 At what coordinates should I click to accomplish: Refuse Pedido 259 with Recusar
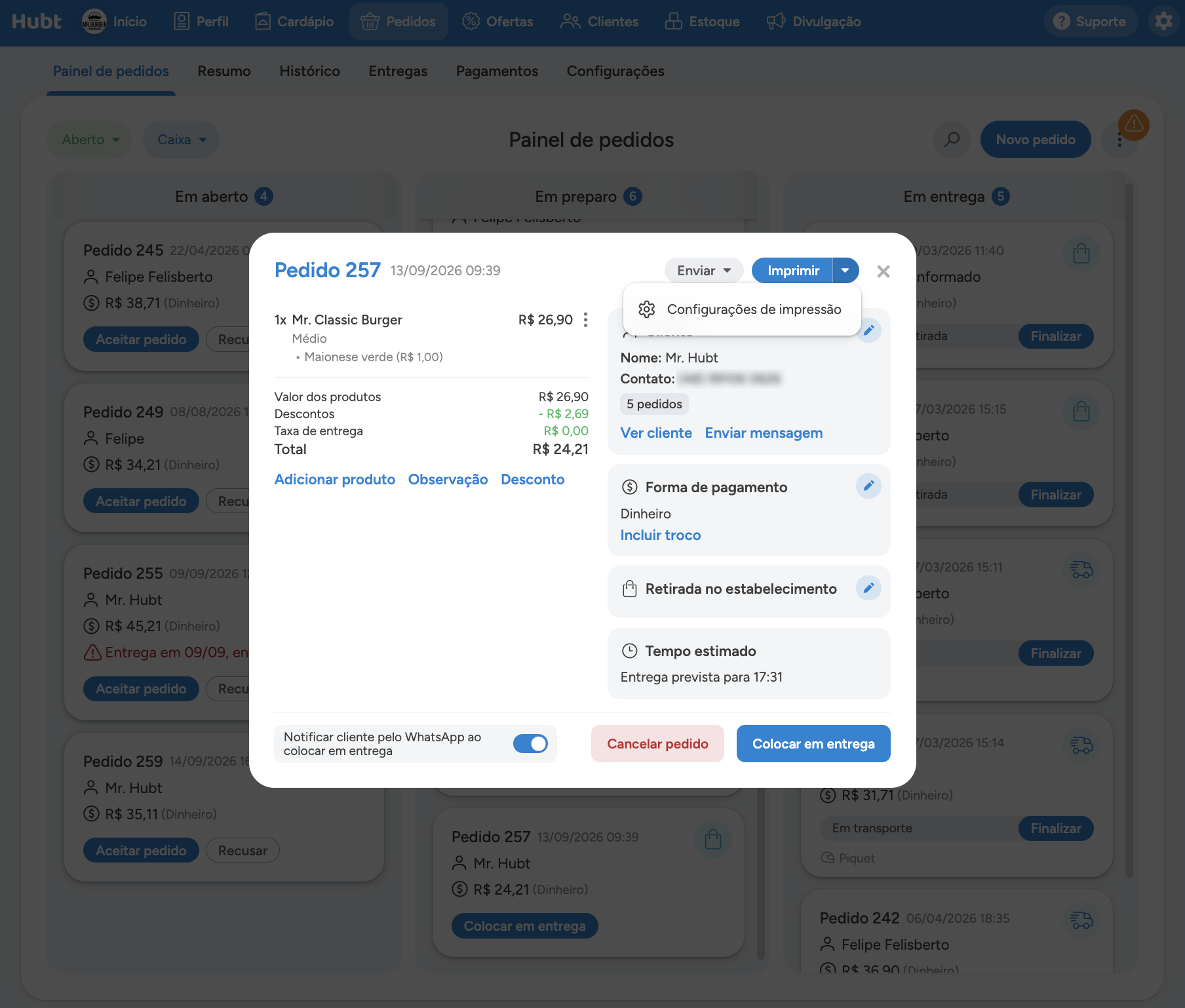(243, 851)
